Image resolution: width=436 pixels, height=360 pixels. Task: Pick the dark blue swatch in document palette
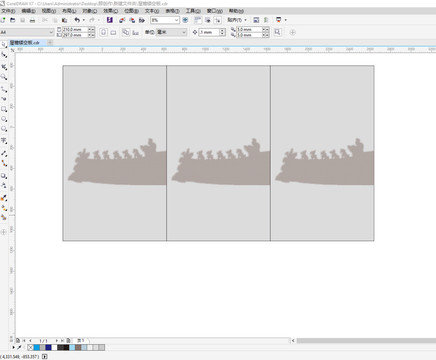48,348
